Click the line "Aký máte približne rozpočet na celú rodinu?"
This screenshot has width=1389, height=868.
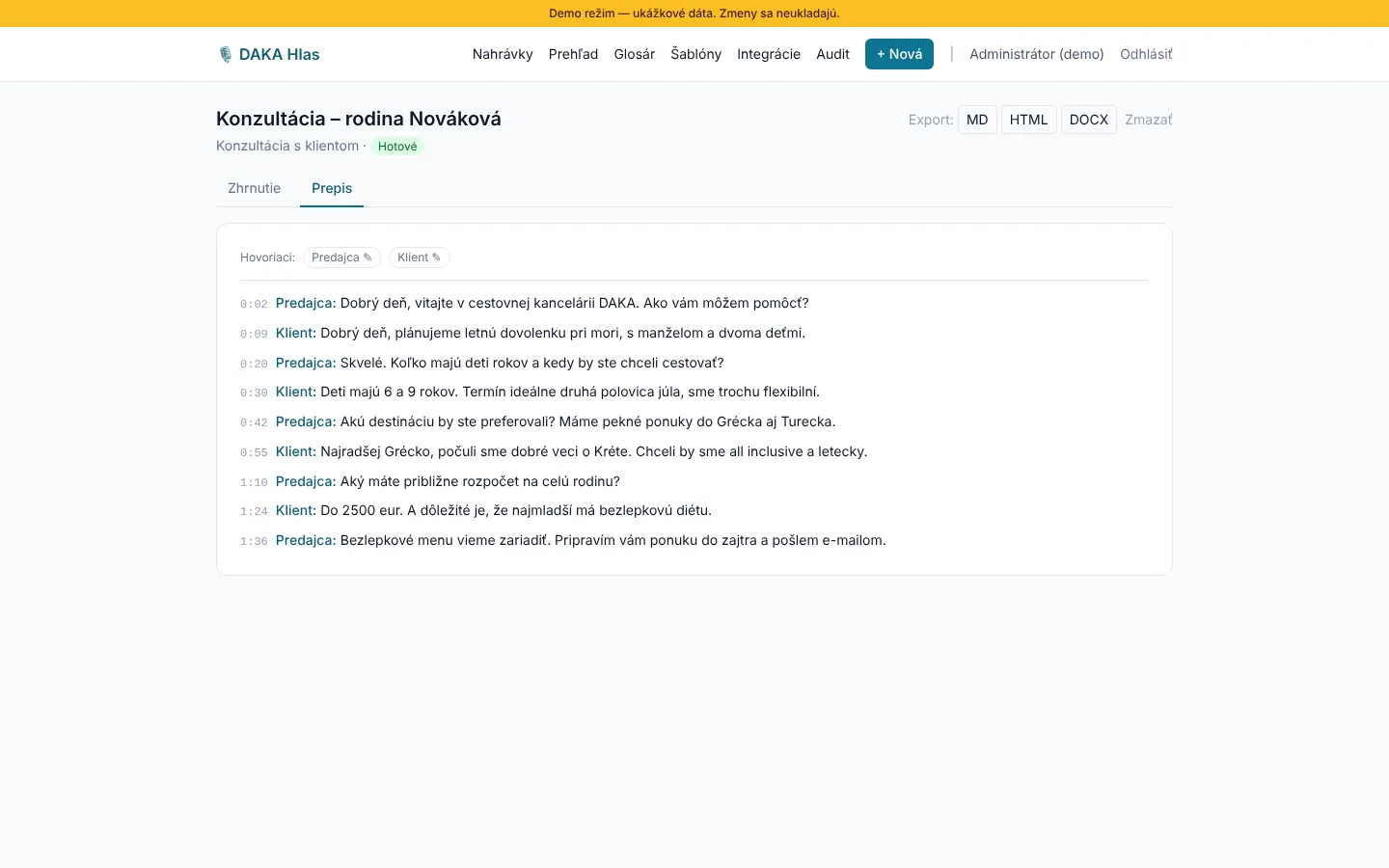click(480, 481)
